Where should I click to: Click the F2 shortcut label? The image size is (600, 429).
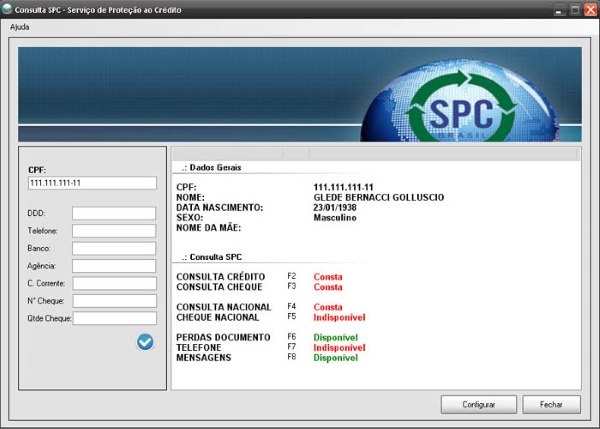point(292,276)
